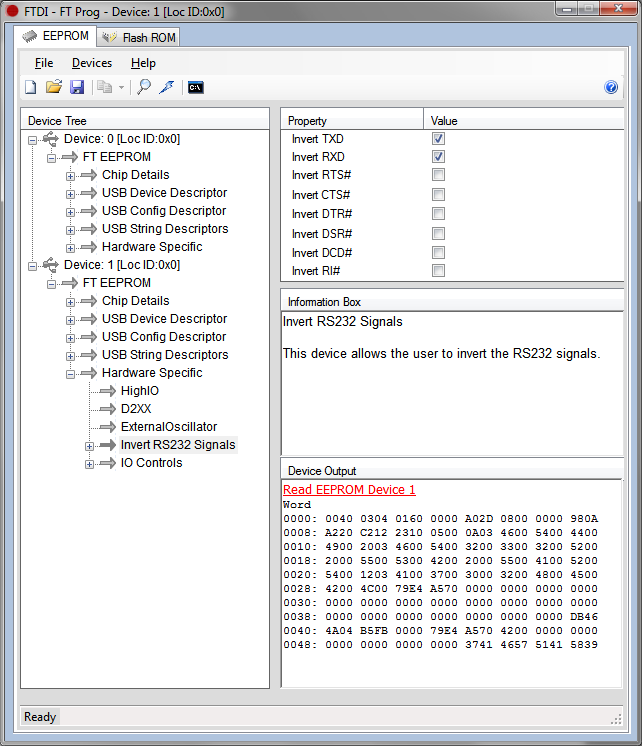642x746 pixels.
Task: Open the Help menu
Action: [x=143, y=63]
